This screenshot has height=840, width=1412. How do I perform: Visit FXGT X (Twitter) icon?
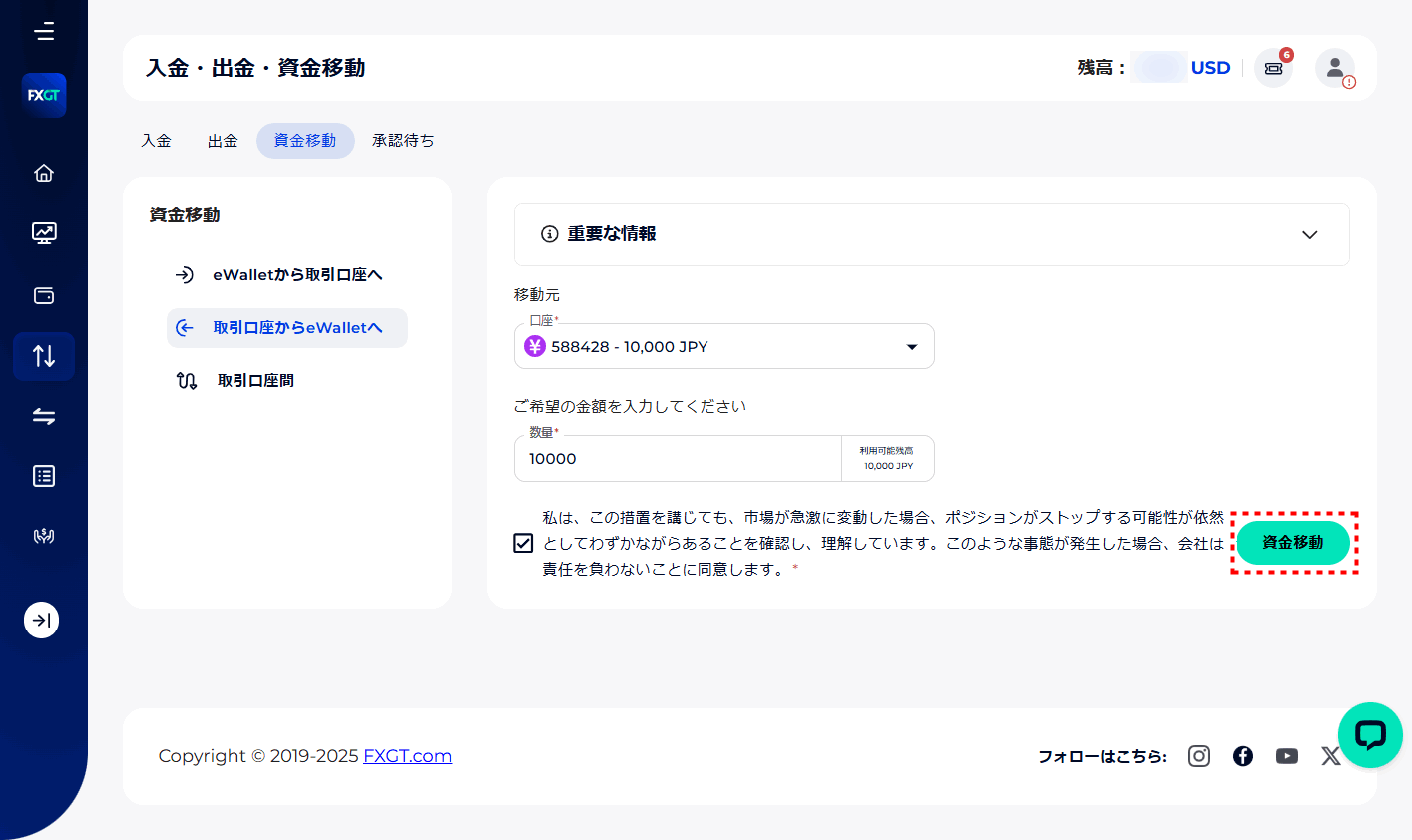tap(1330, 756)
